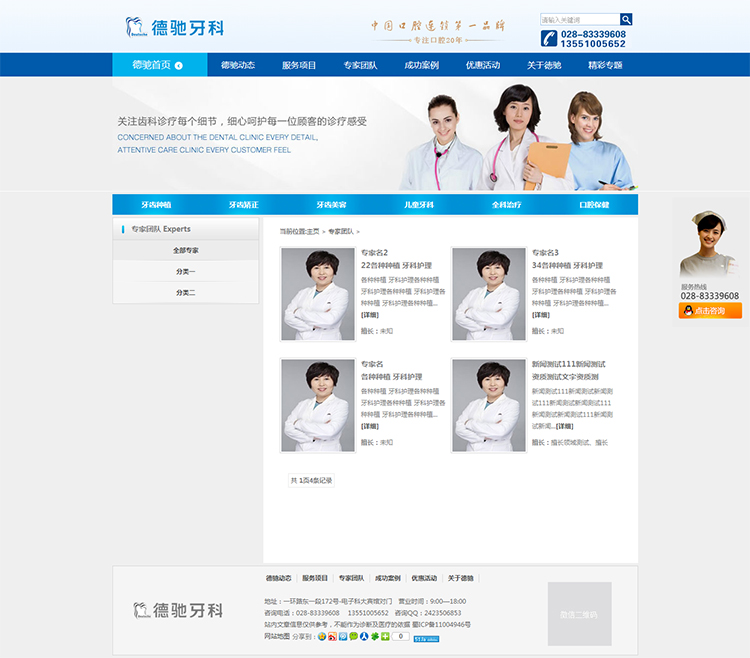Click the search magnifier icon
The image size is (750, 658).
[626, 19]
